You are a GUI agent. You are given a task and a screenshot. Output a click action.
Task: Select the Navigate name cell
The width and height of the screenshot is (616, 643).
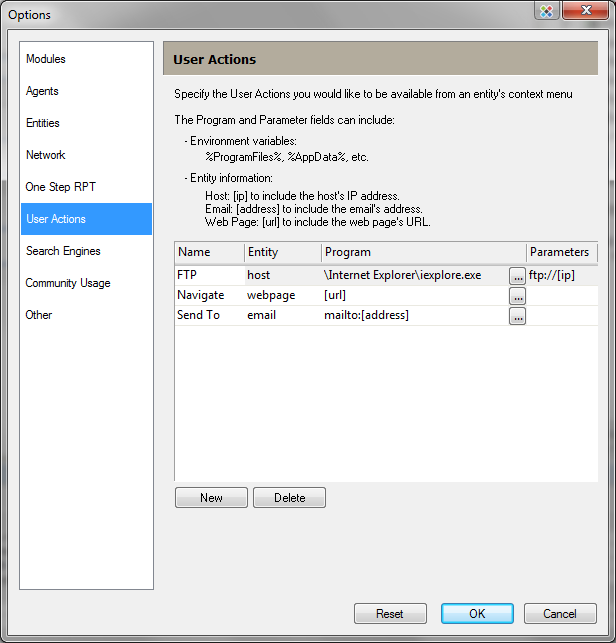coord(210,295)
